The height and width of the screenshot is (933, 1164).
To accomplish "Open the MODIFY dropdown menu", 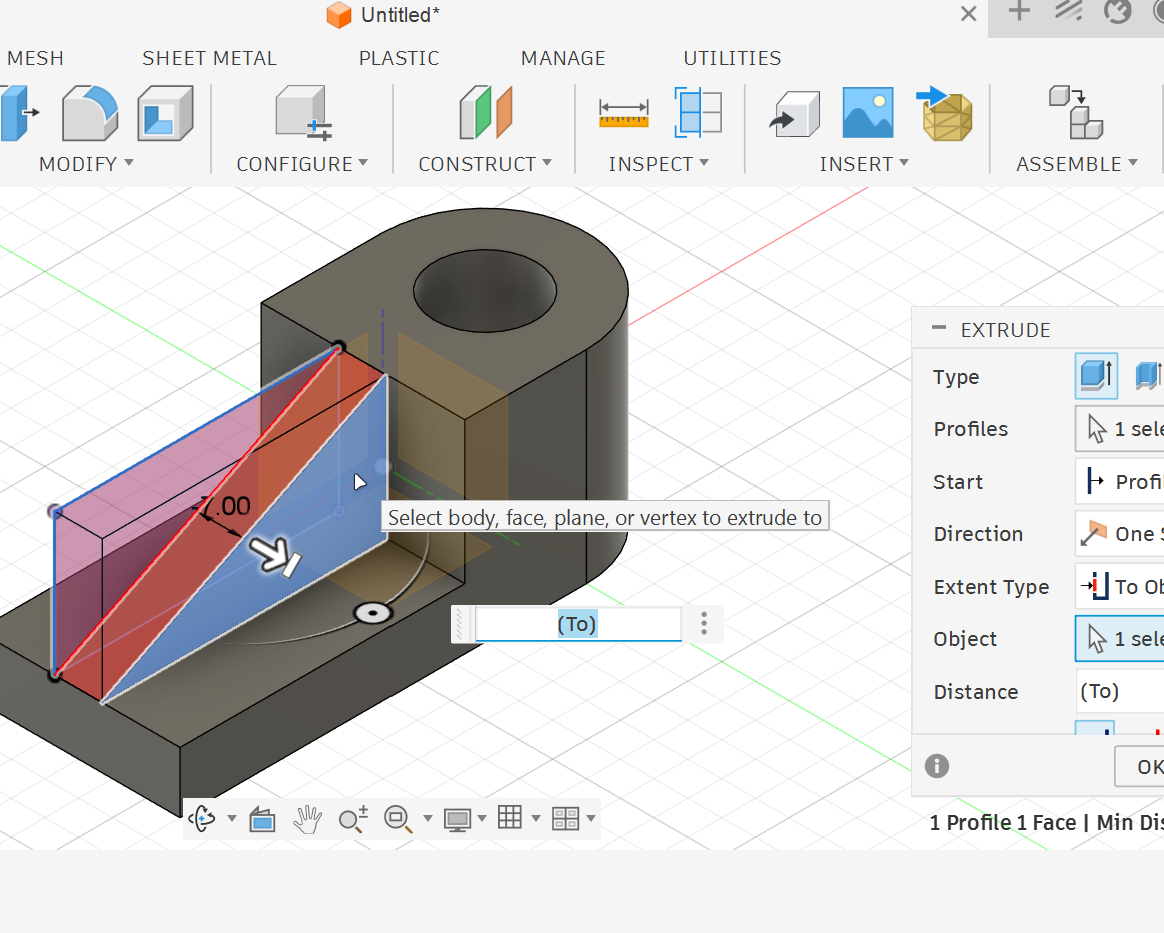I will point(86,164).
